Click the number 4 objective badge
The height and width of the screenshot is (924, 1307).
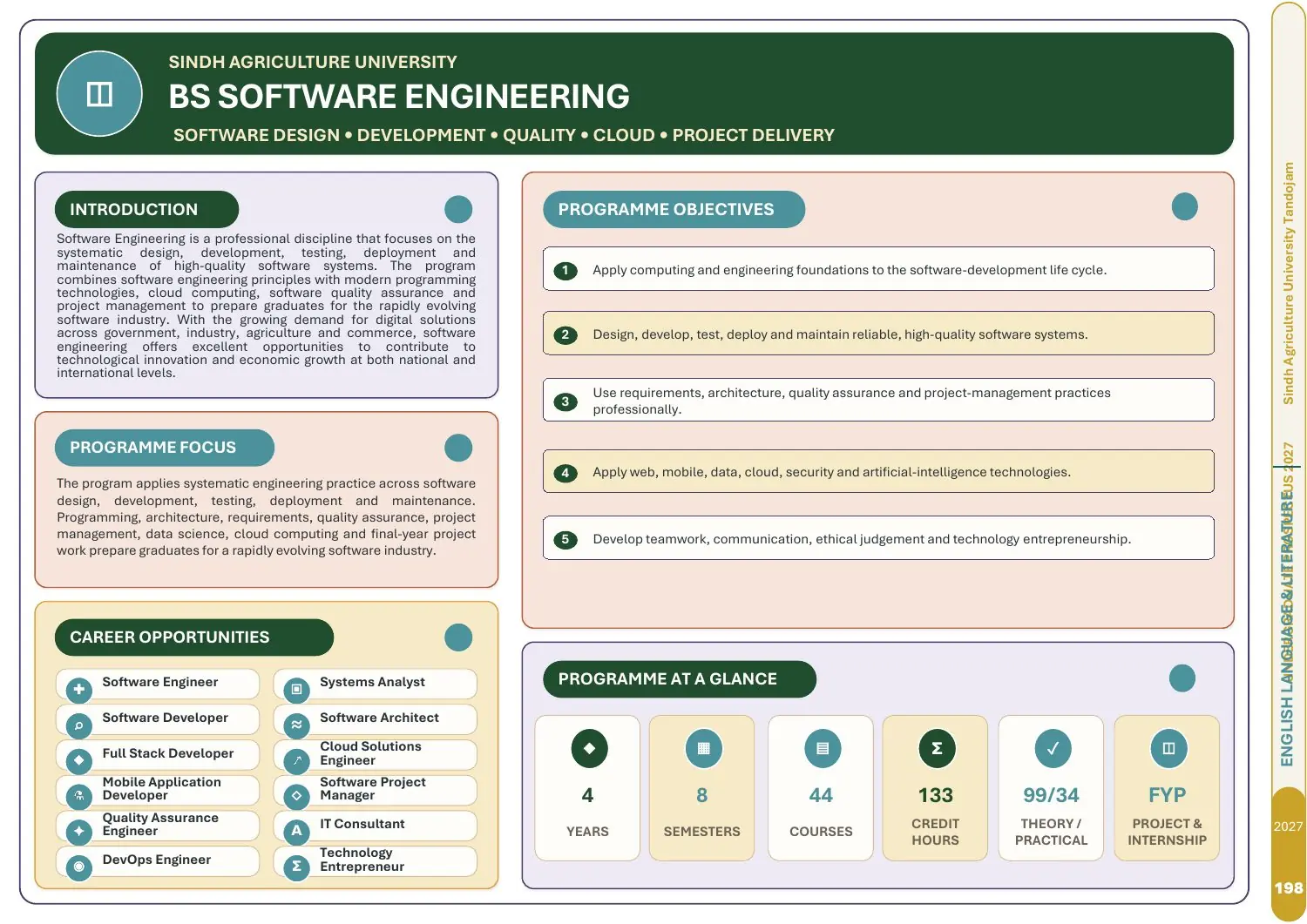coord(565,473)
